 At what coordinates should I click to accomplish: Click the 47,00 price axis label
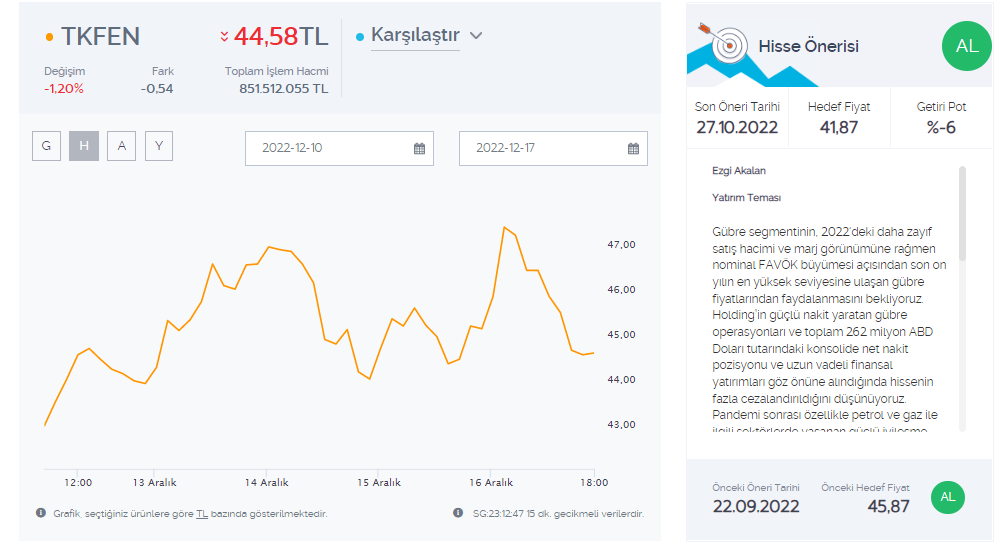point(621,245)
